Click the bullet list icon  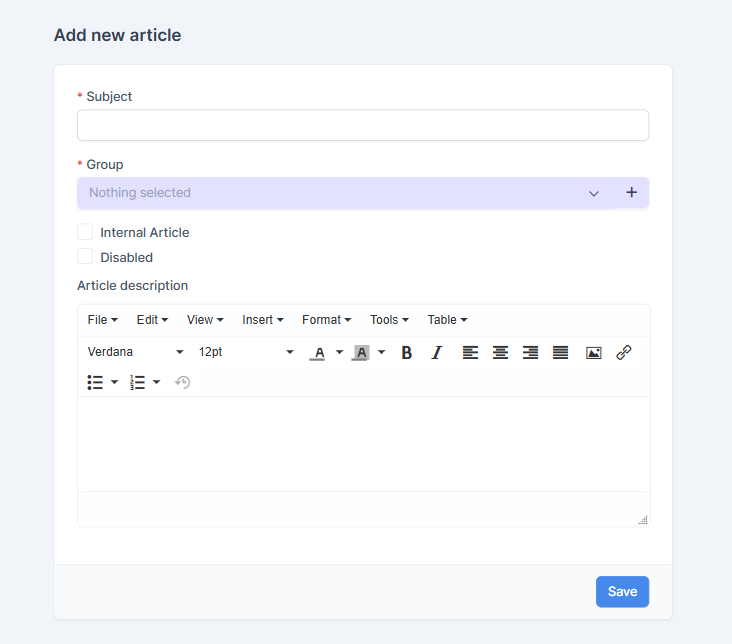[96, 382]
